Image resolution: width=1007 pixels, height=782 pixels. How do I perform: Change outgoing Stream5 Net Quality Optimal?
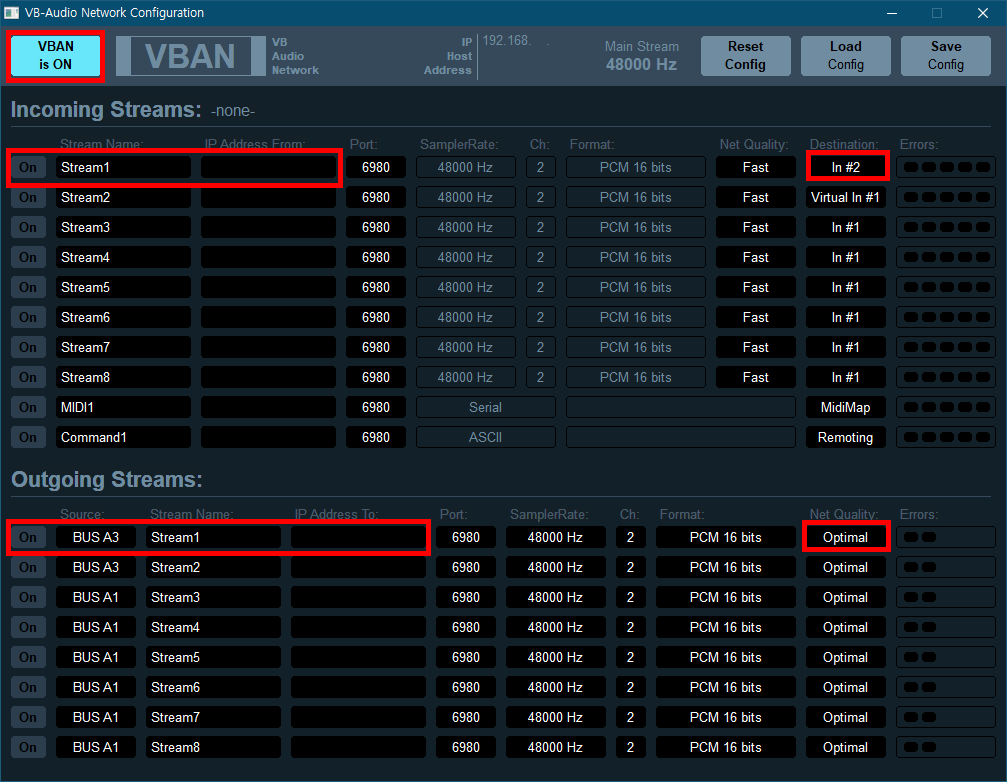pyautogui.click(x=846, y=657)
